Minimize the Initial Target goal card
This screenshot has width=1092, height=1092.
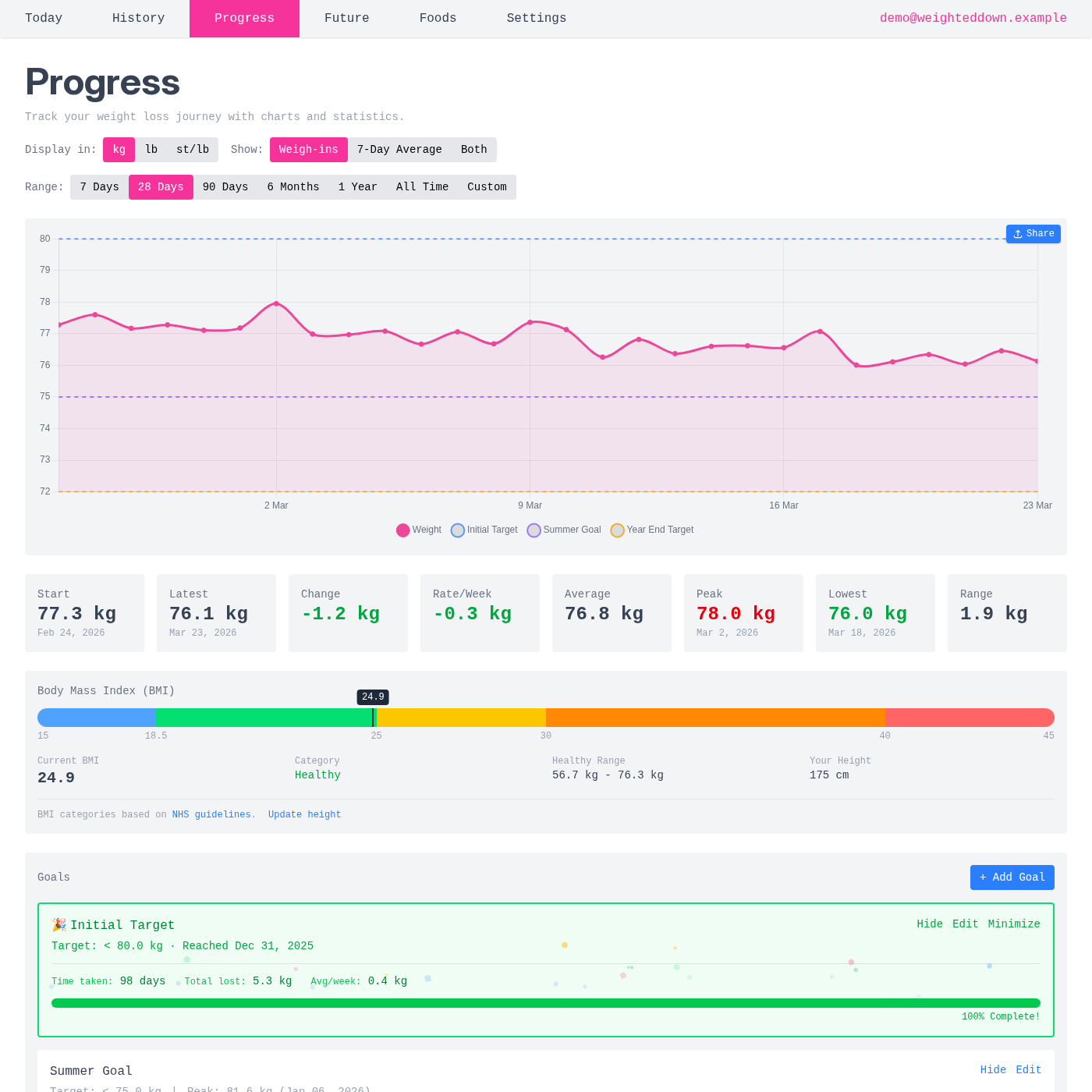[x=1014, y=924]
